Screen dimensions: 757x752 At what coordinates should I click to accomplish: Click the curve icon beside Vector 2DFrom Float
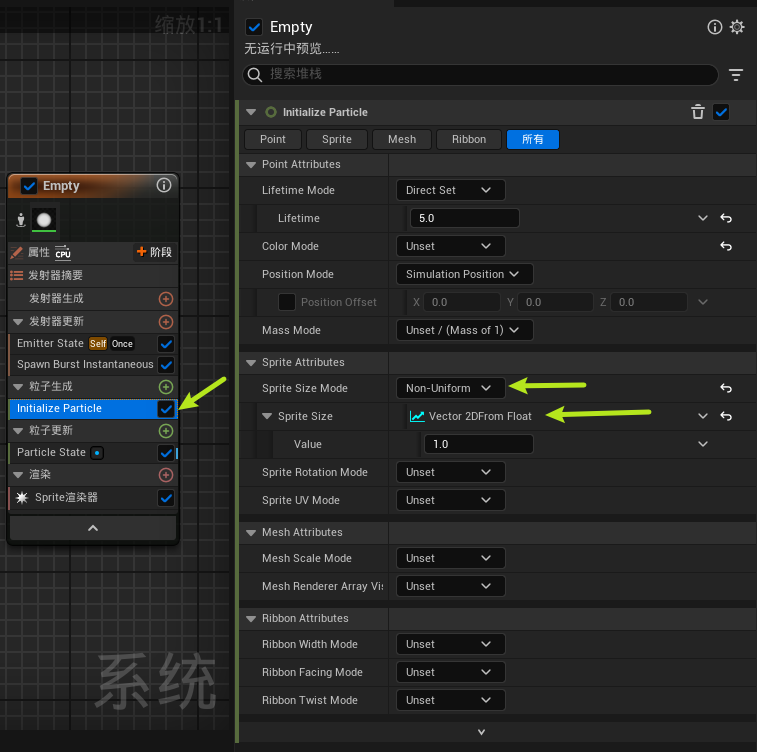coord(417,416)
